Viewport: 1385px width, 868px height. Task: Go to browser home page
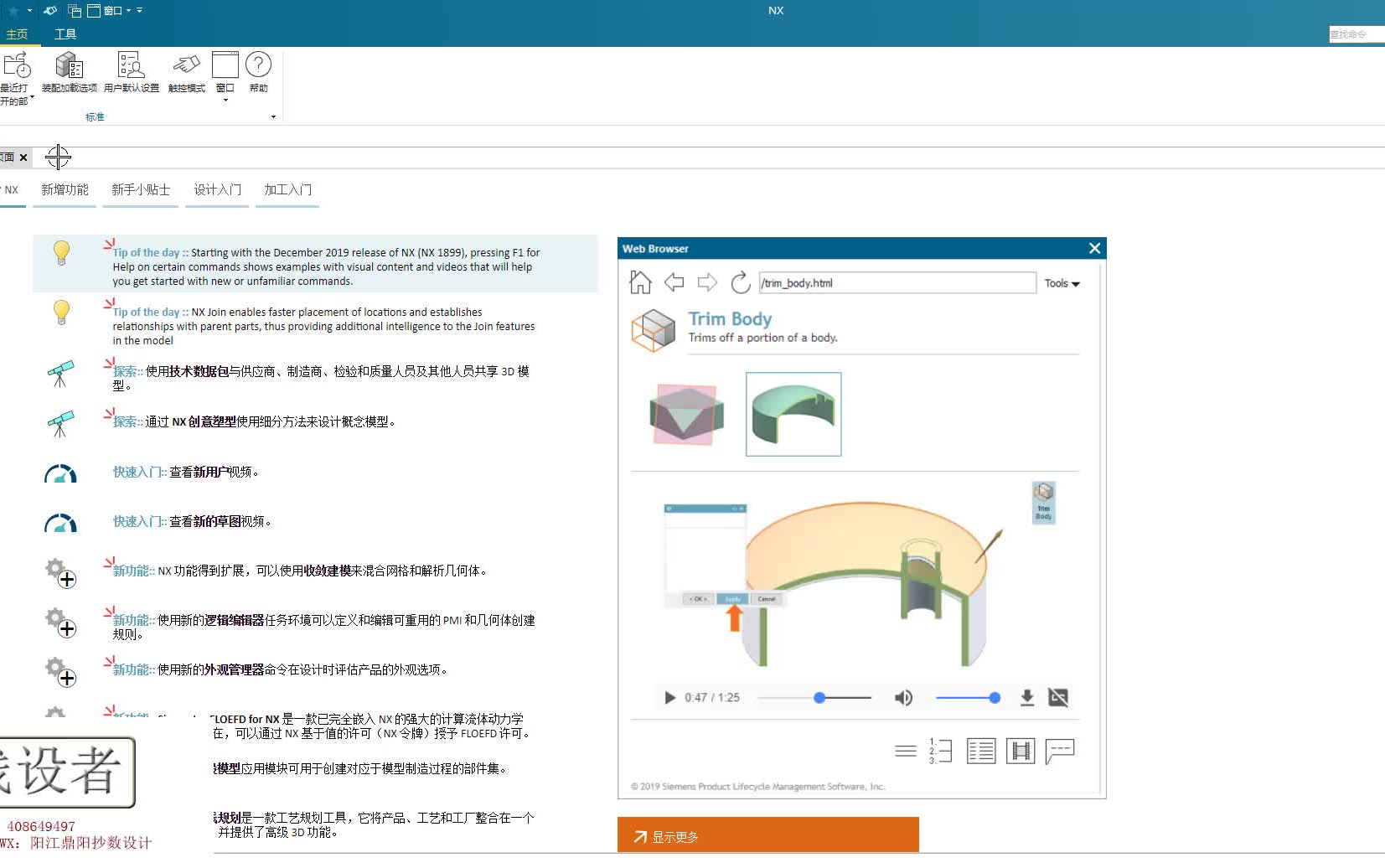640,283
